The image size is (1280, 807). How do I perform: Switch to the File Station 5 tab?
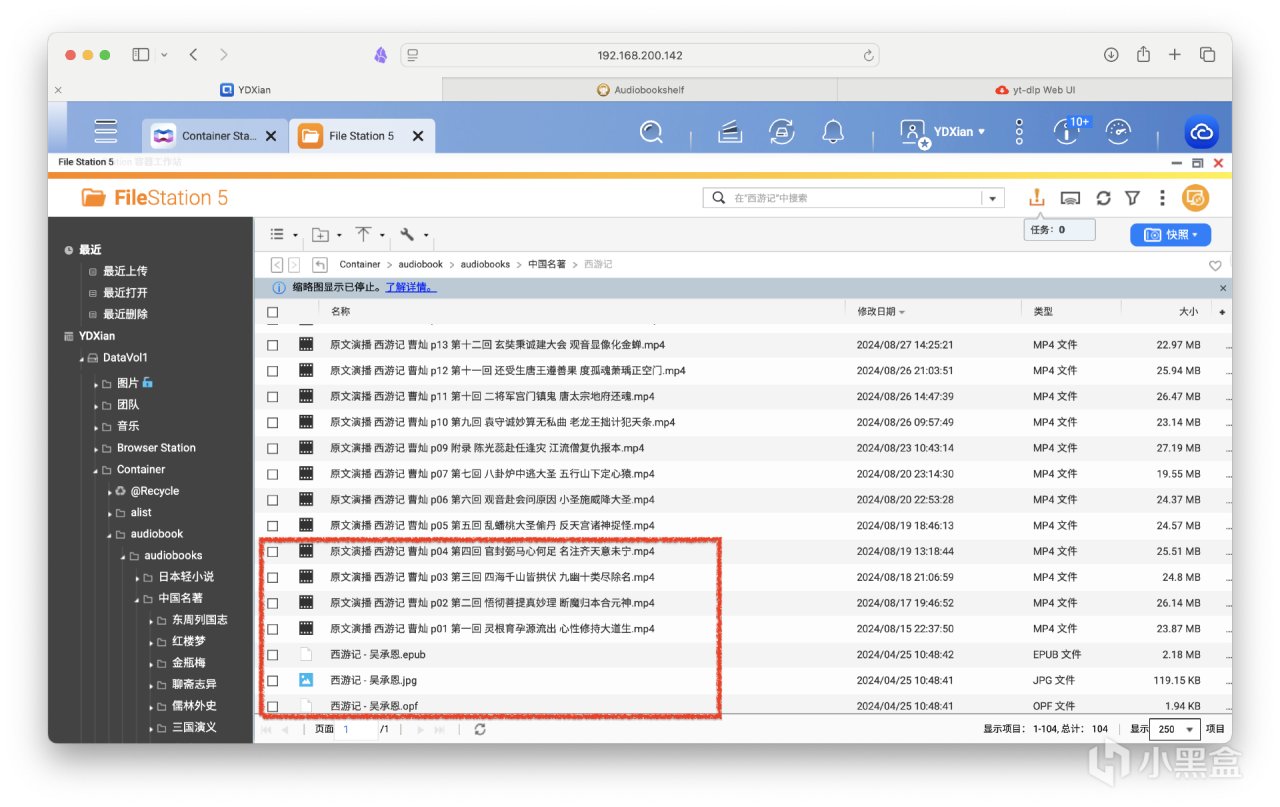pos(361,136)
